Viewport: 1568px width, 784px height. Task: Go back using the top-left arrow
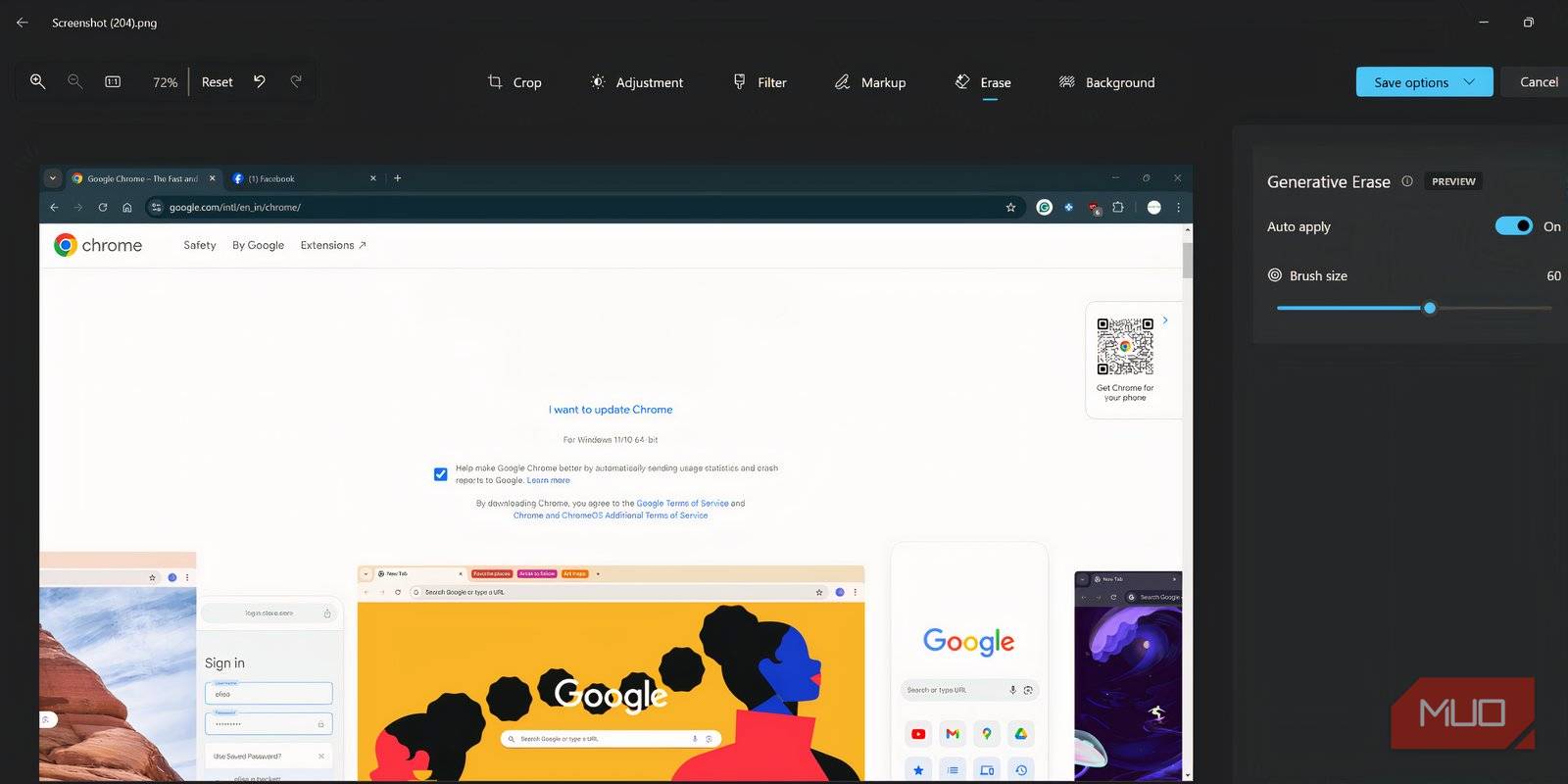click(x=22, y=23)
